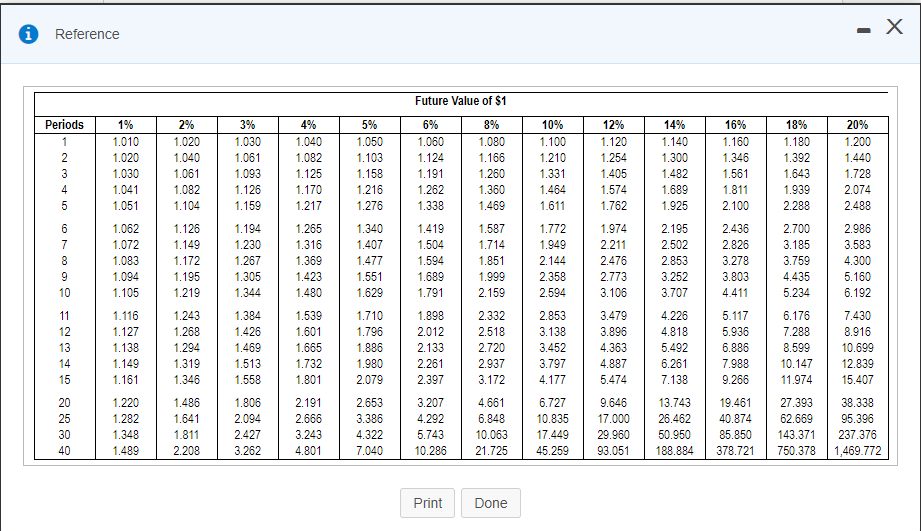Click the Done button
921x531 pixels.
click(490, 503)
